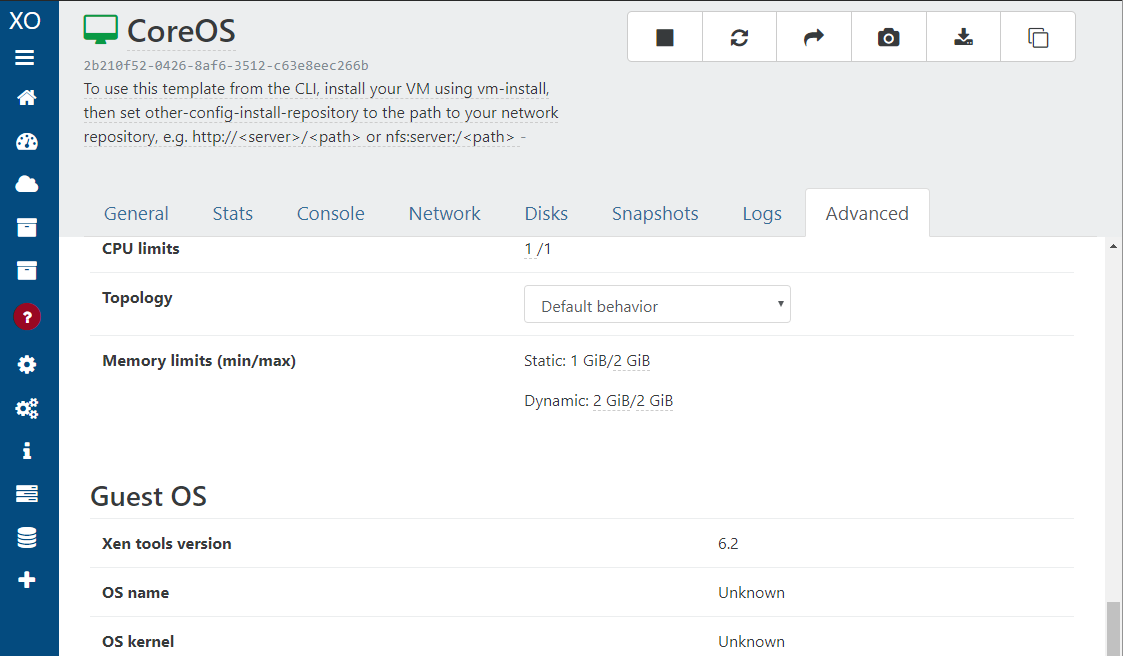
Task: Click the XO logo
Action: coord(24,20)
